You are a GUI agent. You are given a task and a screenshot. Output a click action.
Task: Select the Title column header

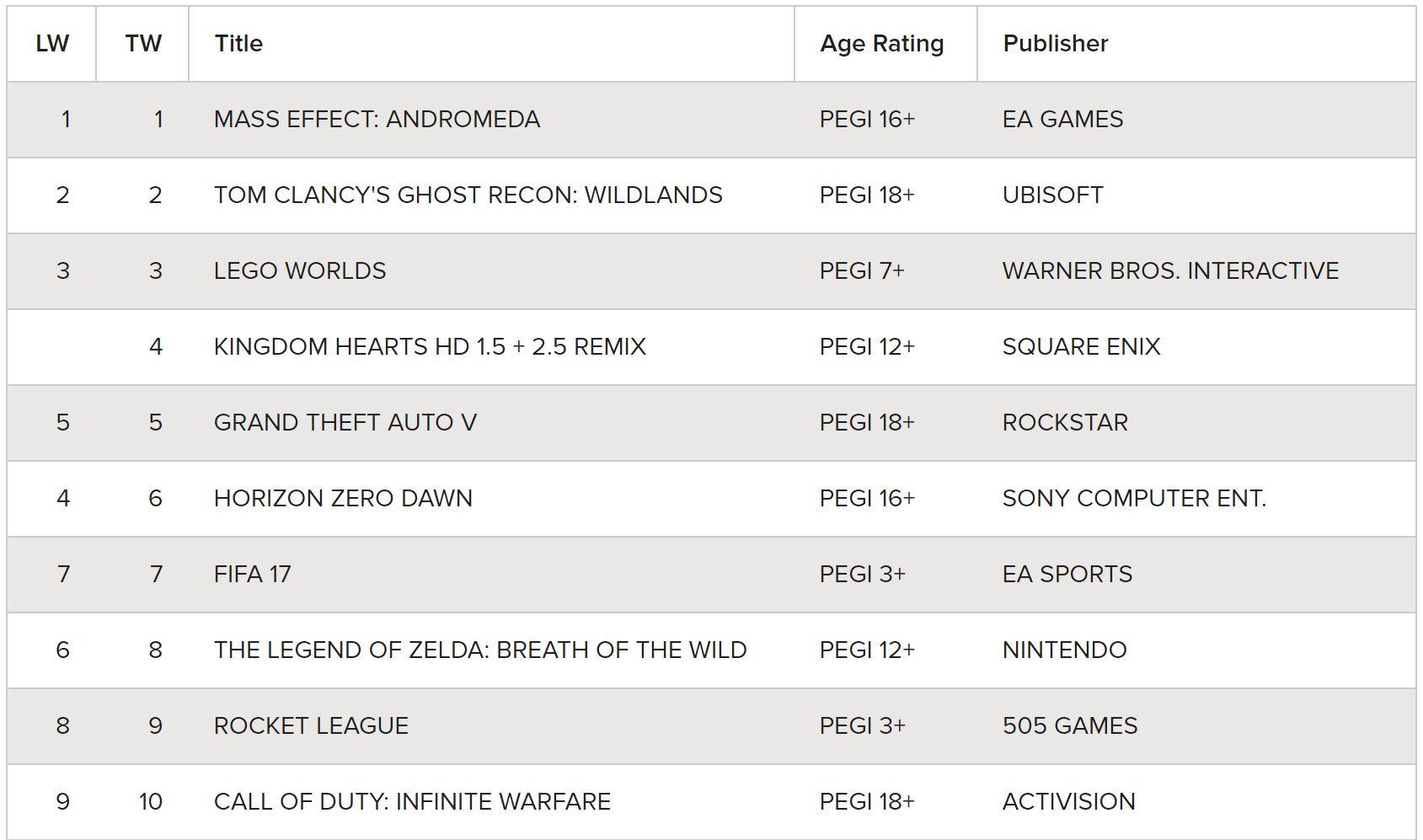pos(238,44)
